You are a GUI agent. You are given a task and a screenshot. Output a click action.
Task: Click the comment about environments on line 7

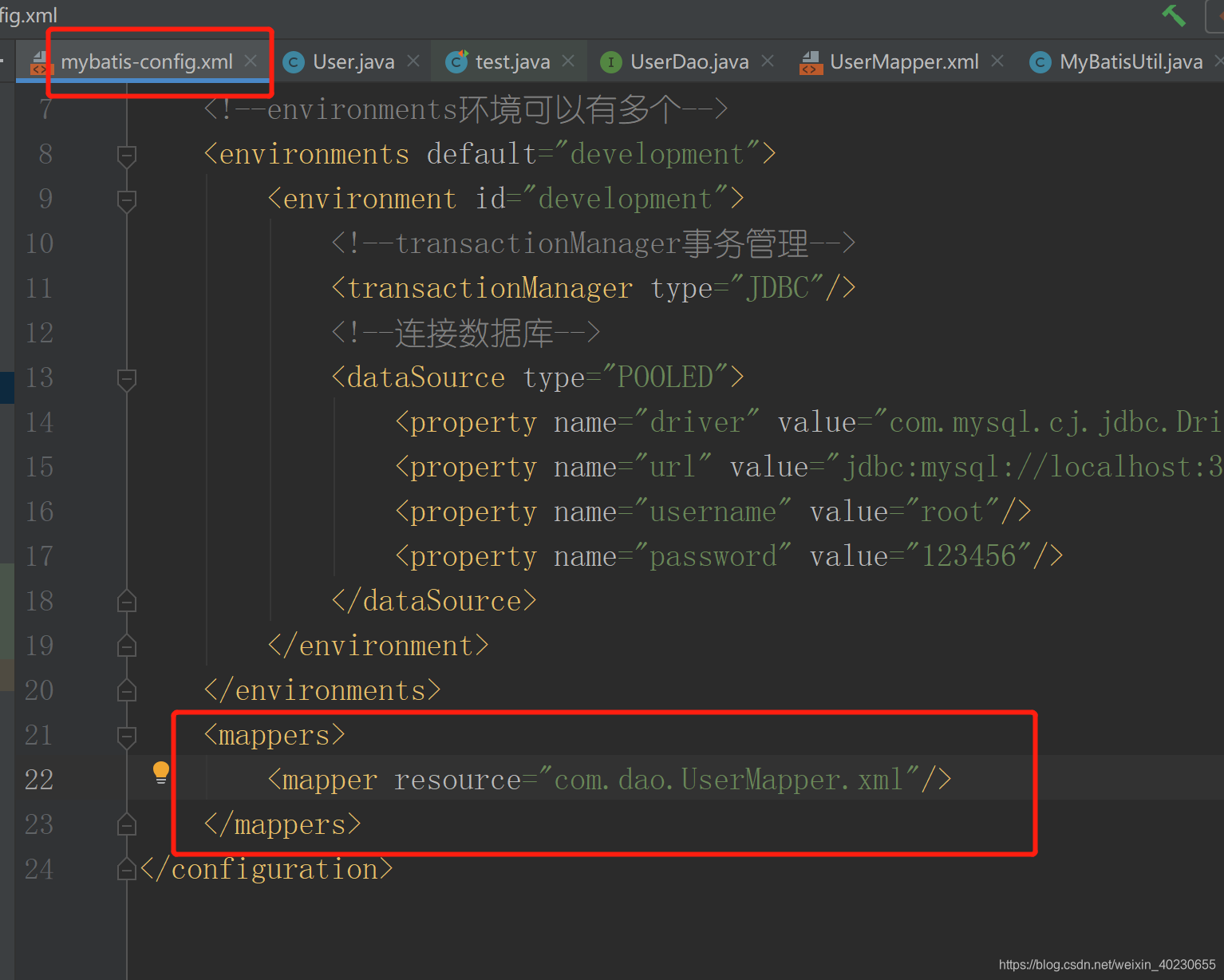tap(466, 109)
